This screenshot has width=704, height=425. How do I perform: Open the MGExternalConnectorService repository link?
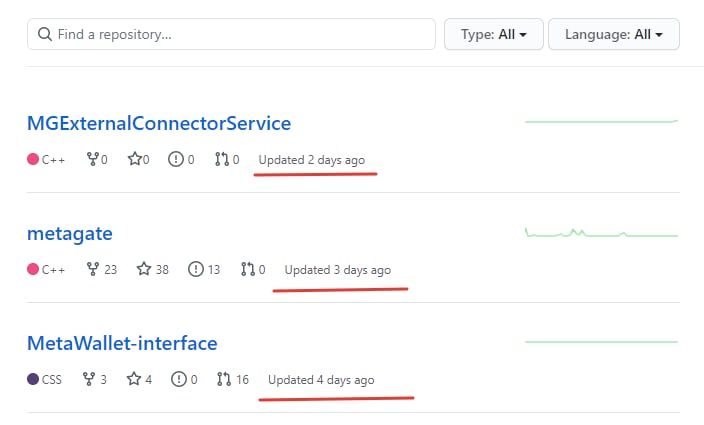[x=159, y=123]
